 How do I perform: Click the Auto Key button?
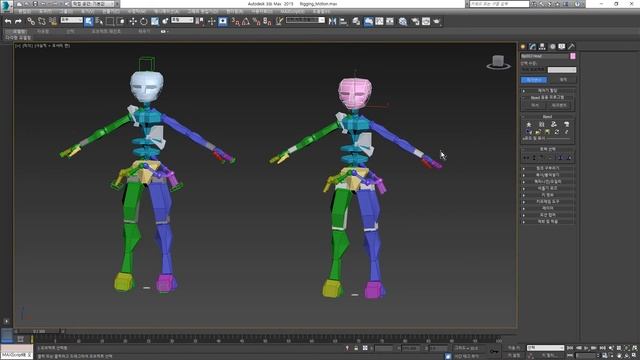click(514, 348)
